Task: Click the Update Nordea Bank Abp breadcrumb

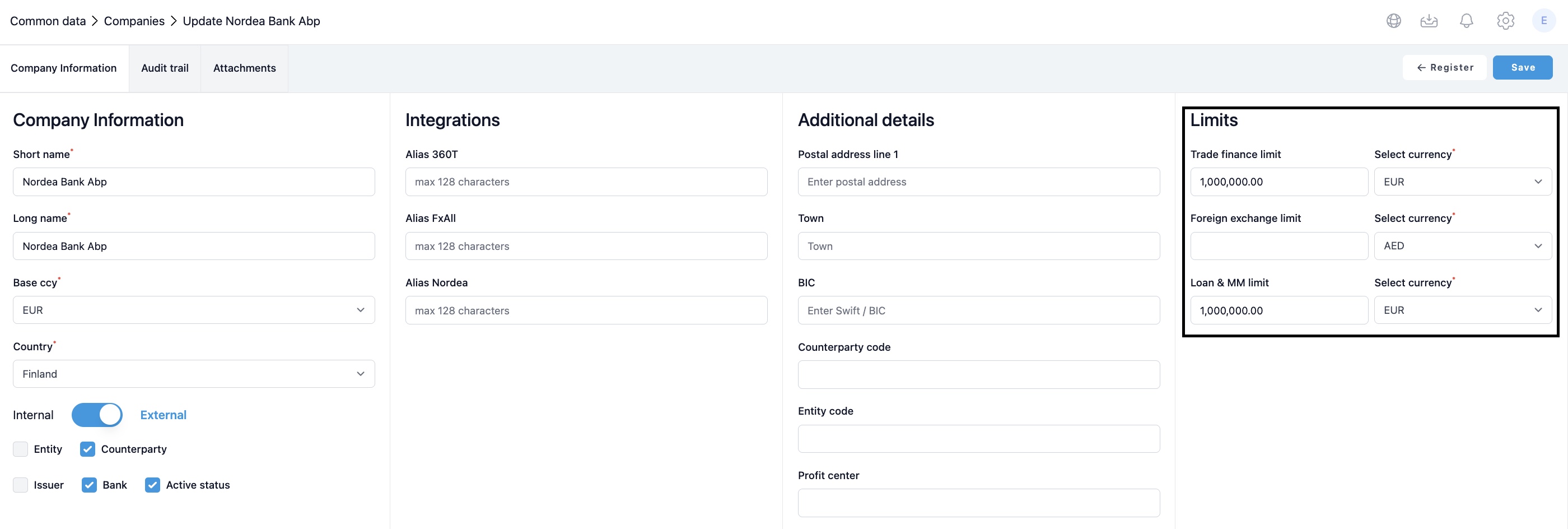Action: pyautogui.click(x=251, y=21)
